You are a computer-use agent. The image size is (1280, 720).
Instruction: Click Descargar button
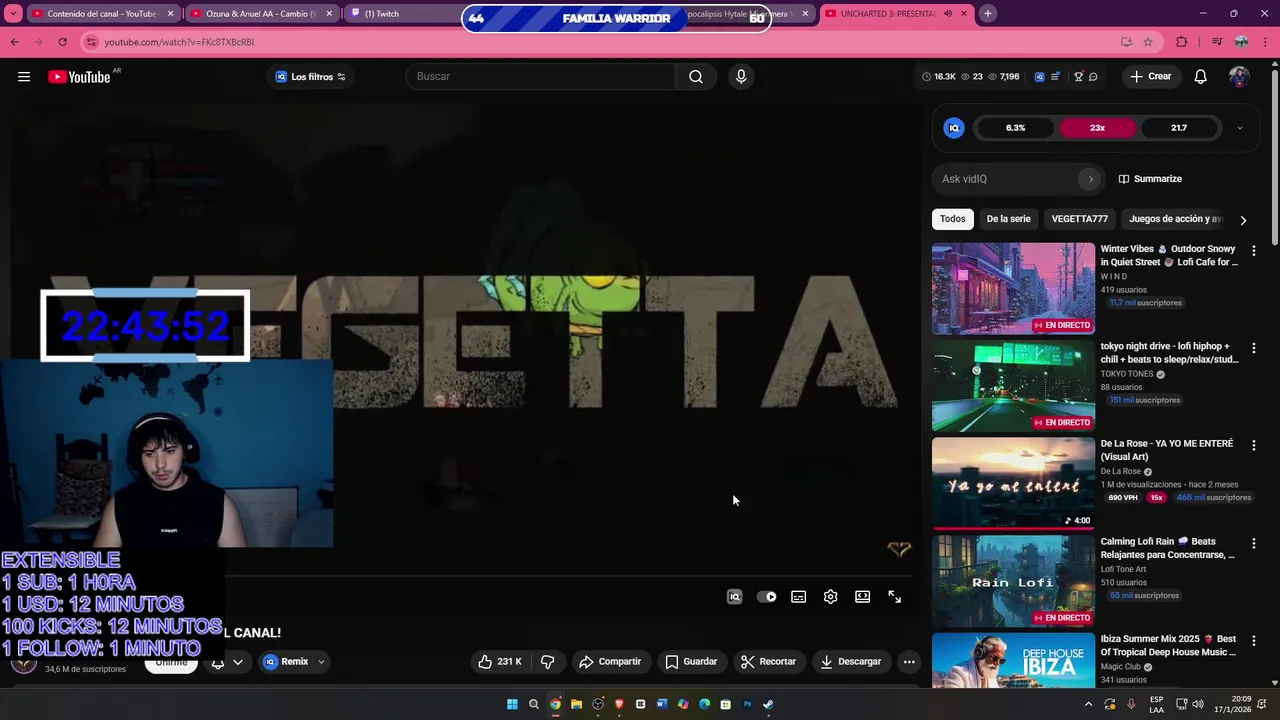tap(851, 662)
